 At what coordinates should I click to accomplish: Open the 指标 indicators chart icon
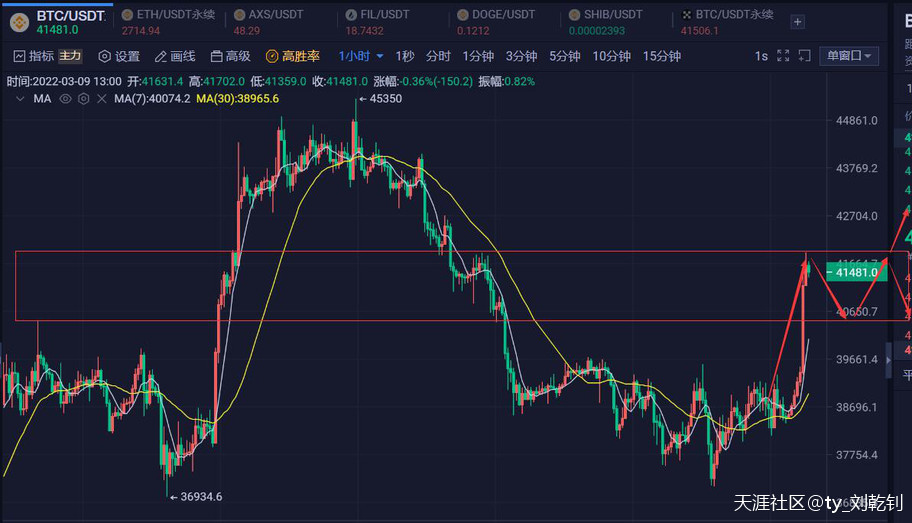pyautogui.click(x=19, y=56)
